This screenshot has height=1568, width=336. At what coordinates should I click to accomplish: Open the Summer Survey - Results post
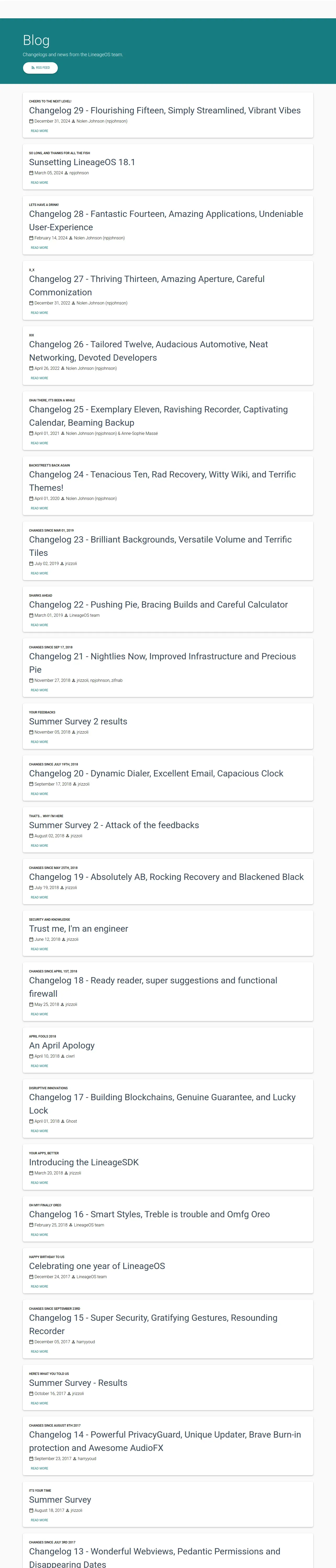pyautogui.click(x=78, y=1383)
